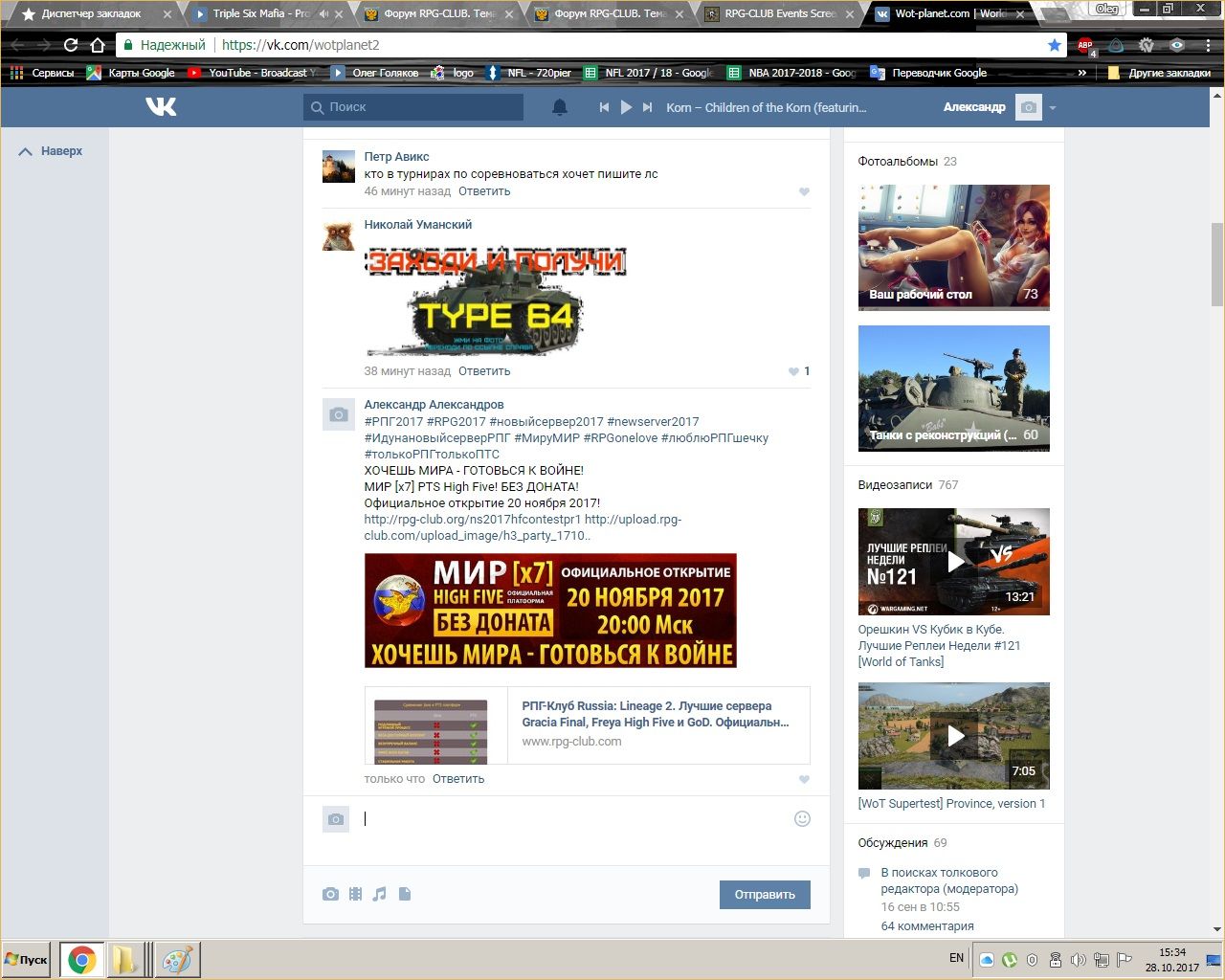Viewport: 1225px width, 980px height.
Task: Like the Александр Александров comment
Action: [x=804, y=780]
